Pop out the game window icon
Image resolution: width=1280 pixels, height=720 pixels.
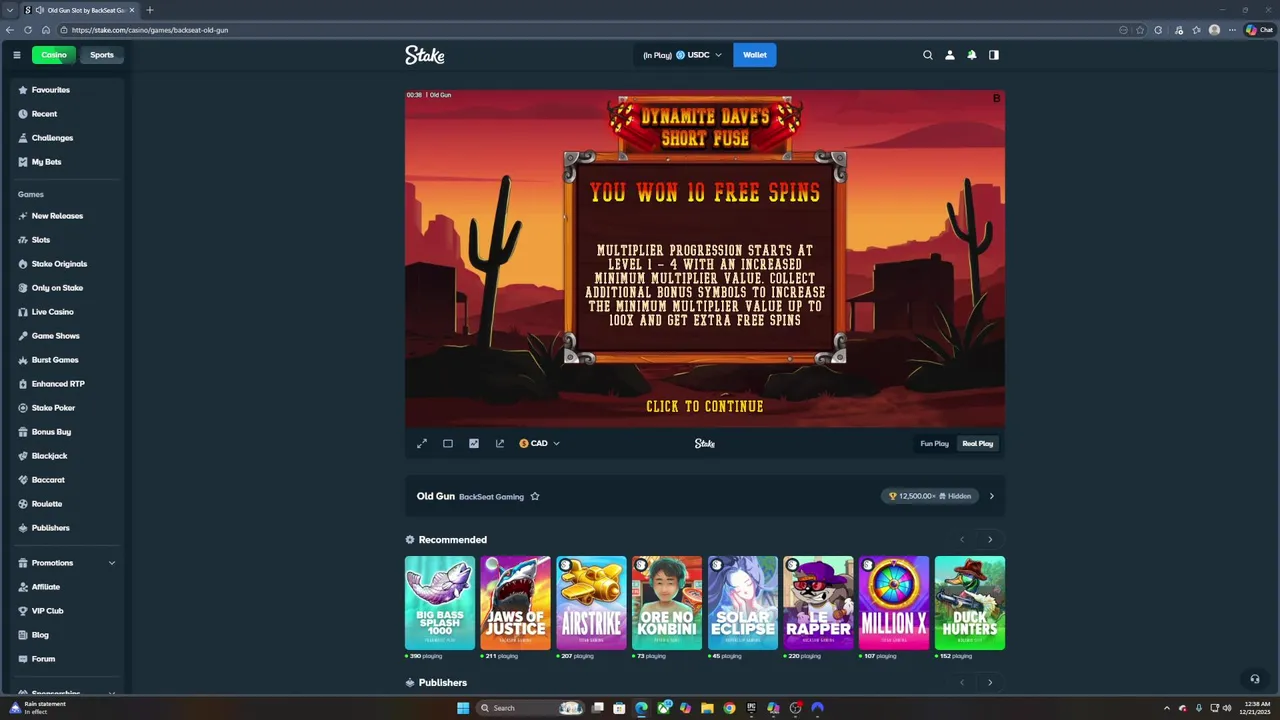[x=500, y=443]
